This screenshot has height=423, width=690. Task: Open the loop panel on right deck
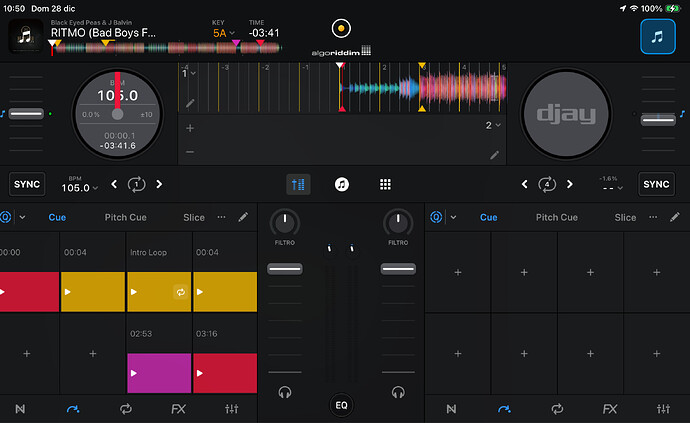point(557,409)
